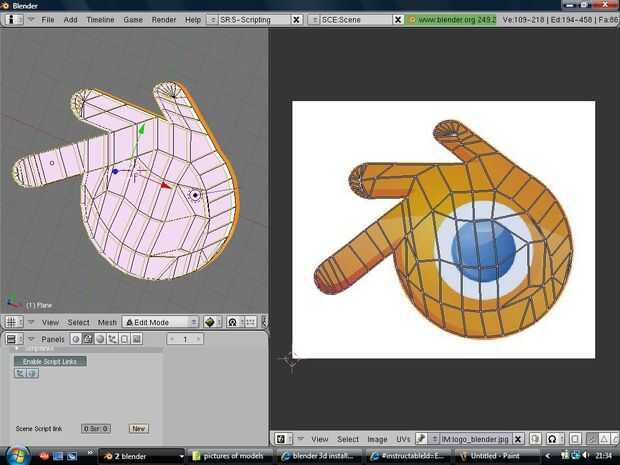Viewport: 620px width, 465px height.
Task: Collapse the top header menus with the triangle
Action: pos(31,19)
